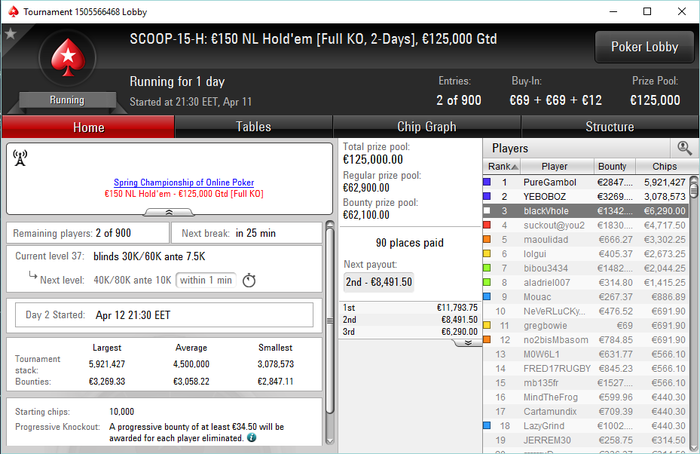Select highlighted player row blackVhole
Screen dimensions: 700x454
[586, 211]
